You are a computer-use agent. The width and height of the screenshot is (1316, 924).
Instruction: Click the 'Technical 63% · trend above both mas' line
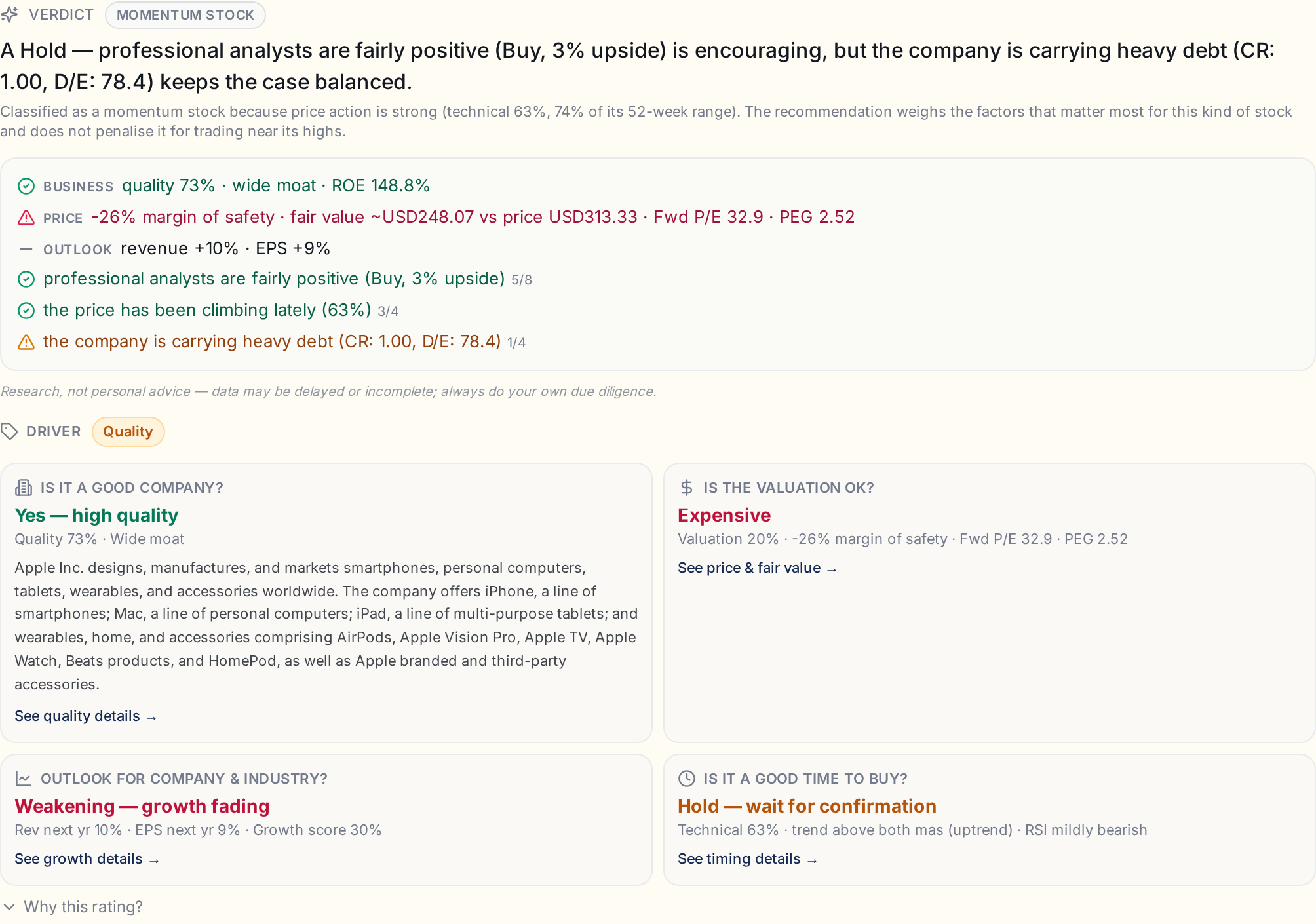tap(912, 830)
